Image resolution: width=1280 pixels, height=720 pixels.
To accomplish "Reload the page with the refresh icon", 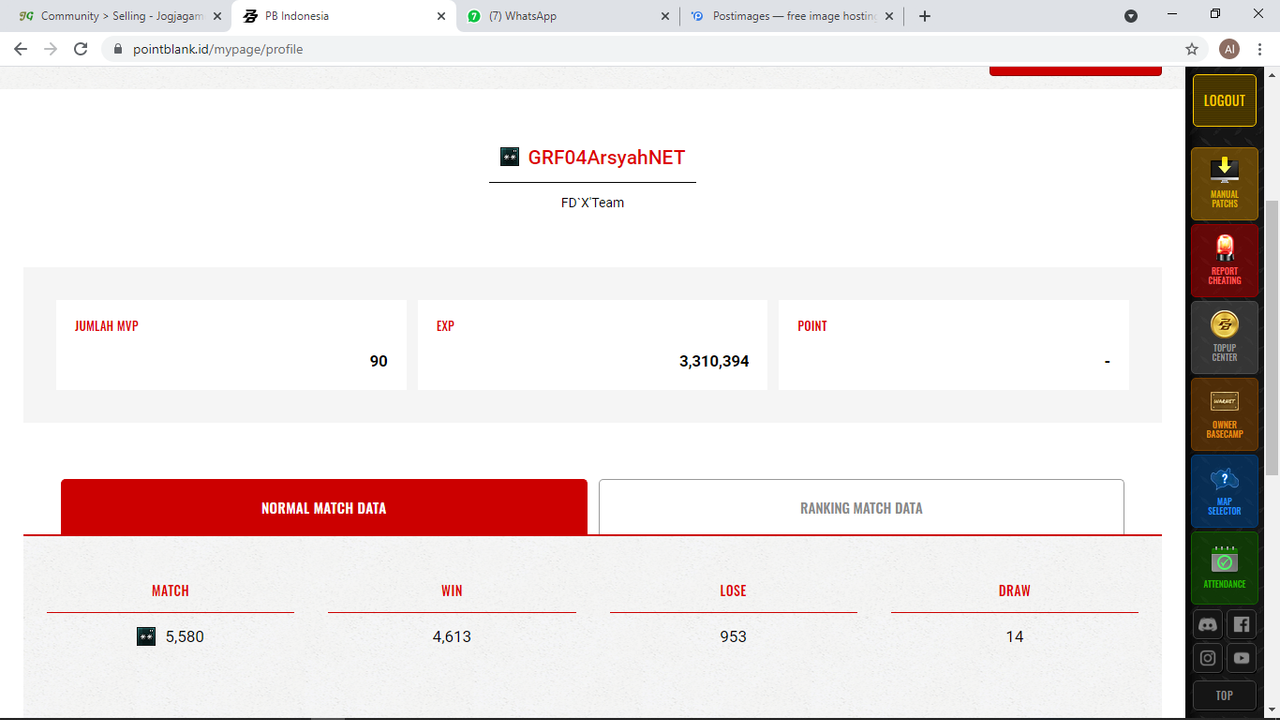I will coord(81,49).
